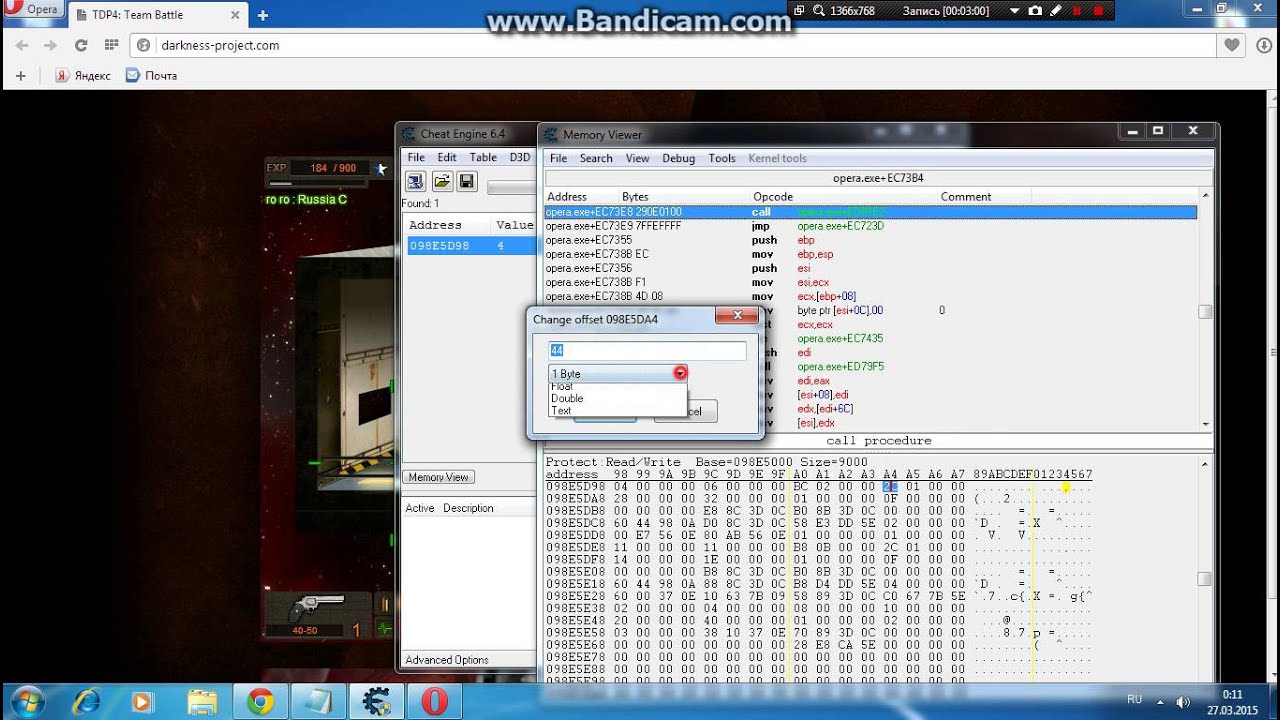Open Memory Viewer's View menu
The image size is (1280, 720).
[638, 158]
